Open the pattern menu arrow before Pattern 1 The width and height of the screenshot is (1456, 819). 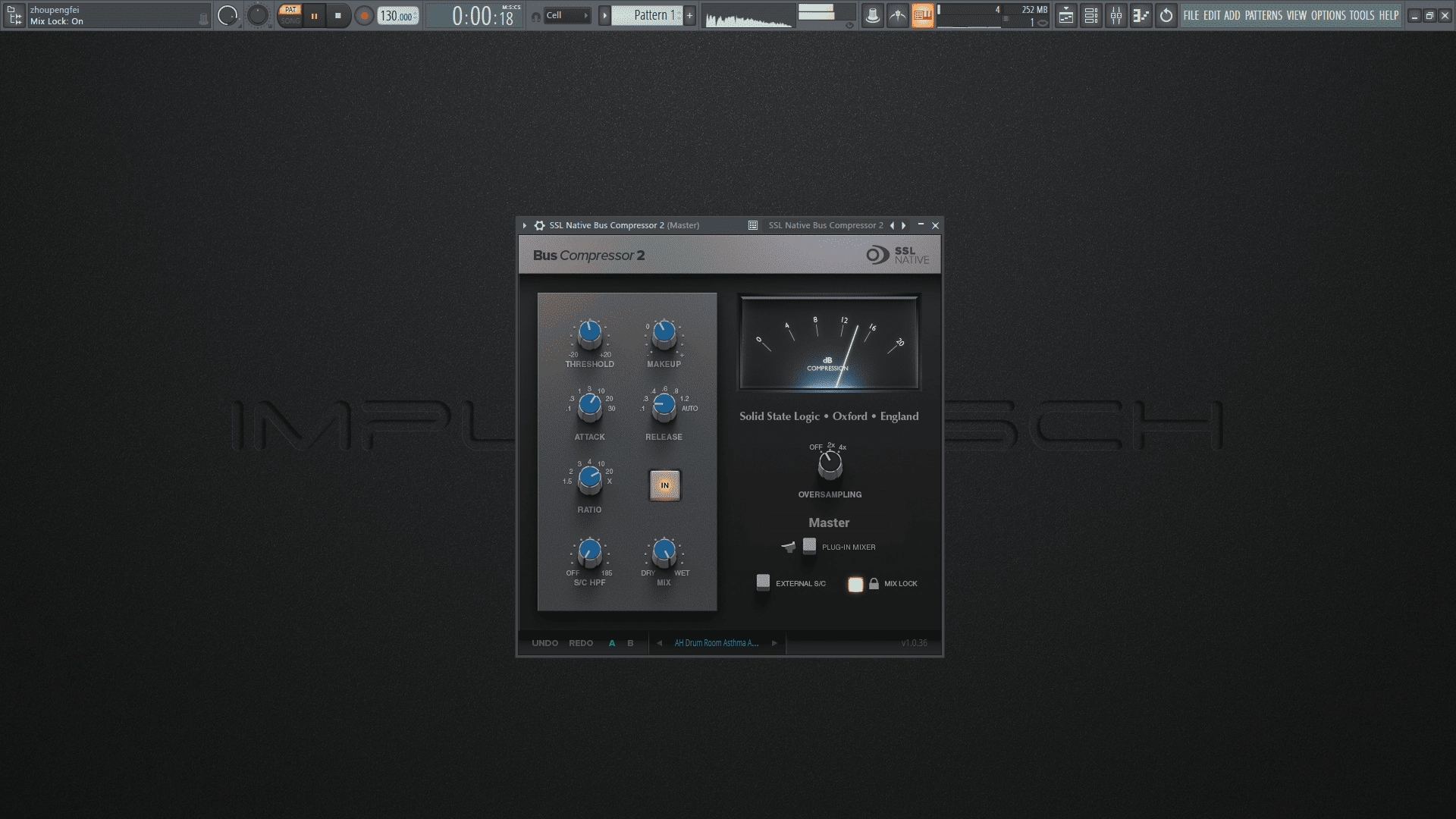(604, 15)
